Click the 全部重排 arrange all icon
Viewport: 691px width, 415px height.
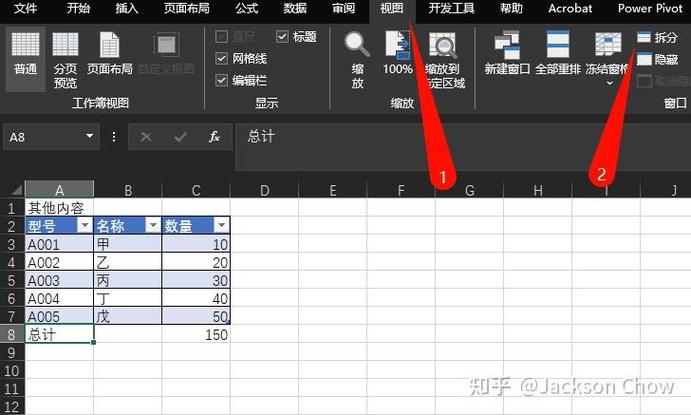[558, 53]
